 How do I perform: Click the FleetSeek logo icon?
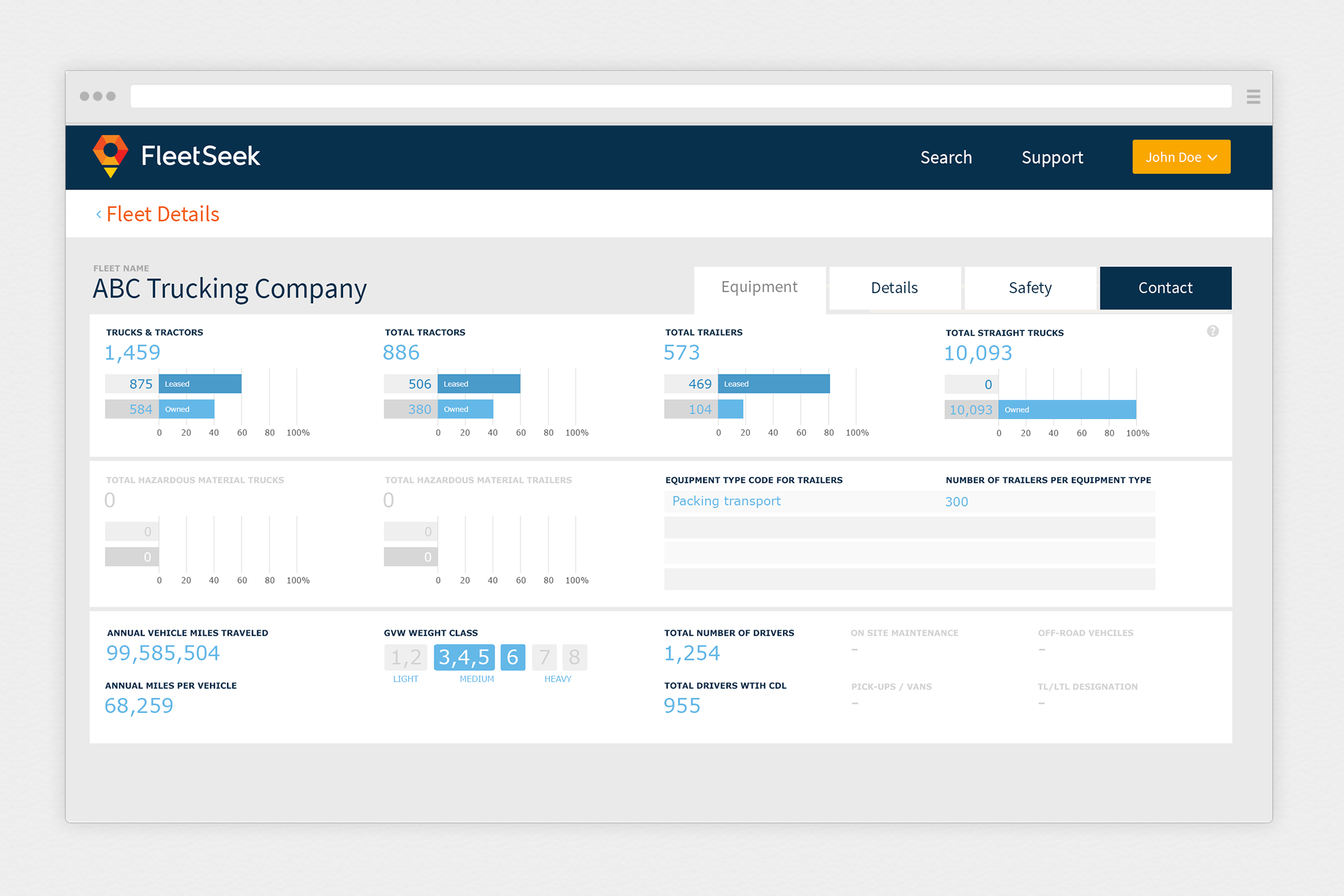[x=110, y=155]
